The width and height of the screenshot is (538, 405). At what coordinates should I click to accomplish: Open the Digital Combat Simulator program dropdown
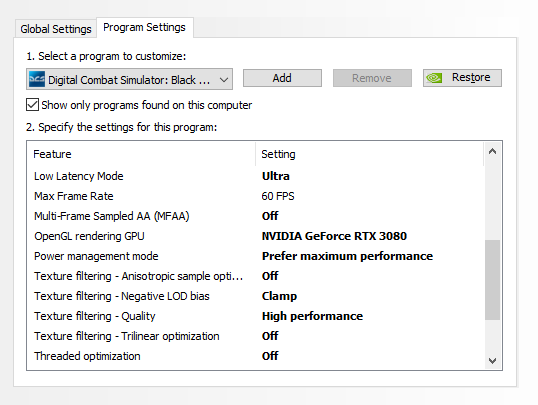point(129,79)
